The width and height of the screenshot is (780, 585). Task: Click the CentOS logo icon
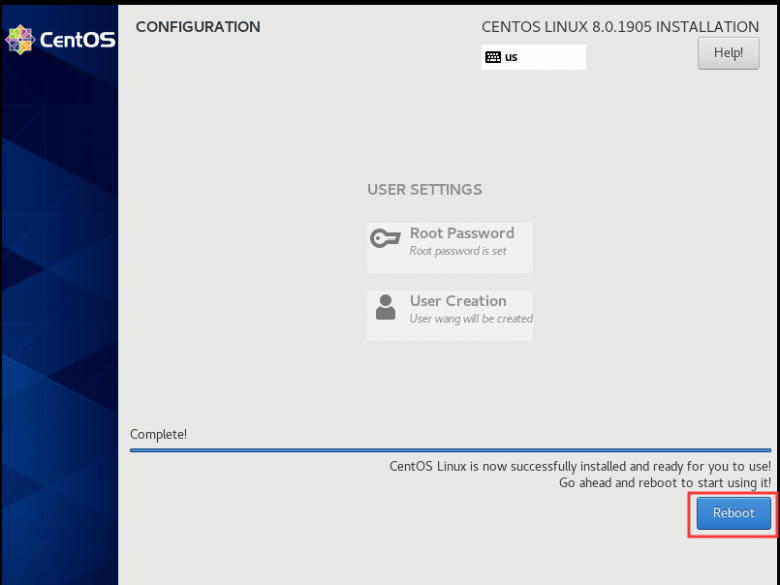coord(20,39)
